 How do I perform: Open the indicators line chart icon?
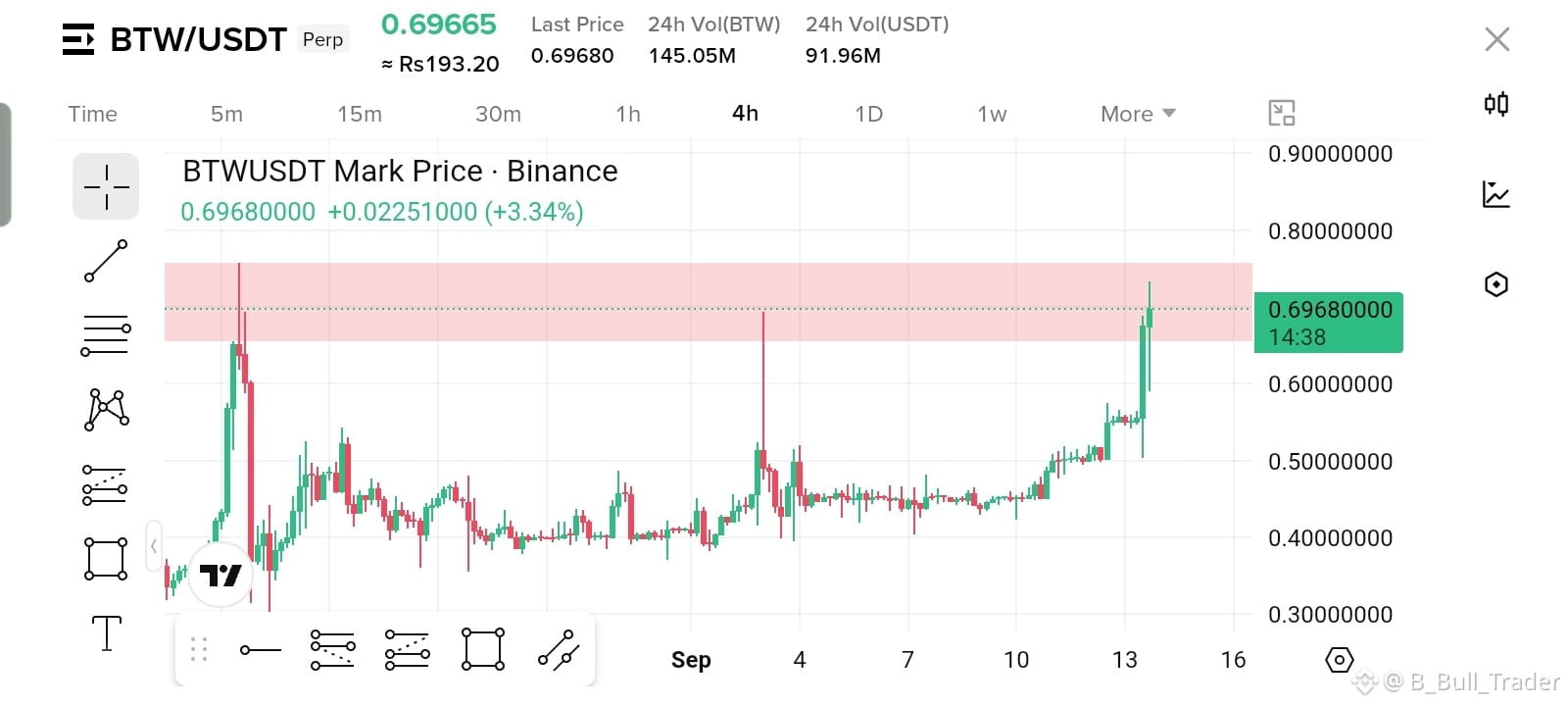coord(1496,194)
